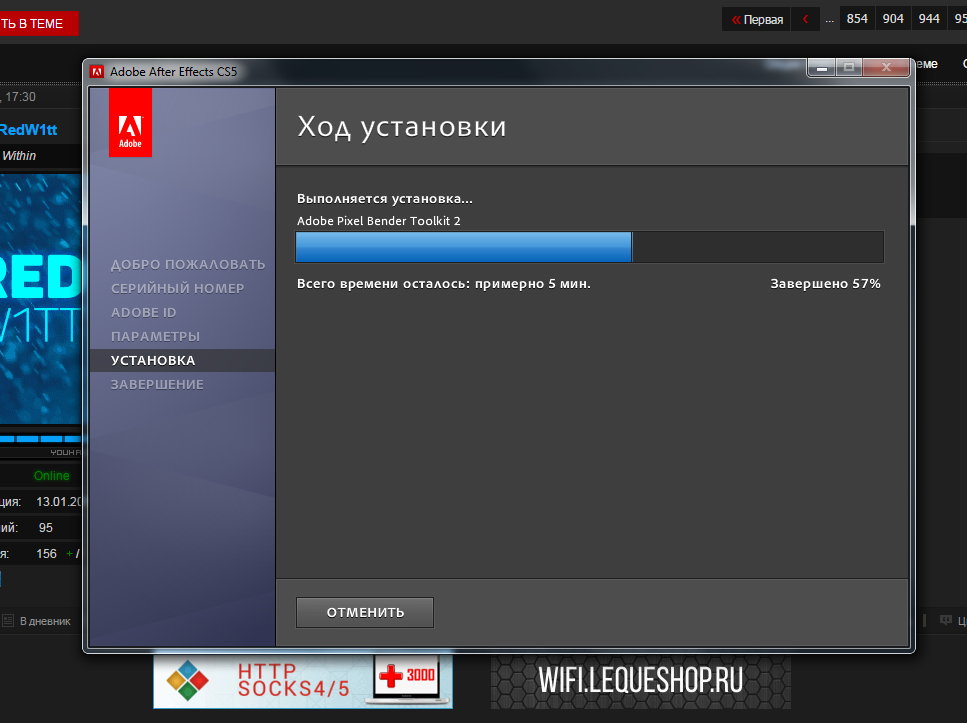This screenshot has width=967, height=723.
Task: Open the WIFI.LEQUESHOP.RU banner ad
Action: point(641,681)
